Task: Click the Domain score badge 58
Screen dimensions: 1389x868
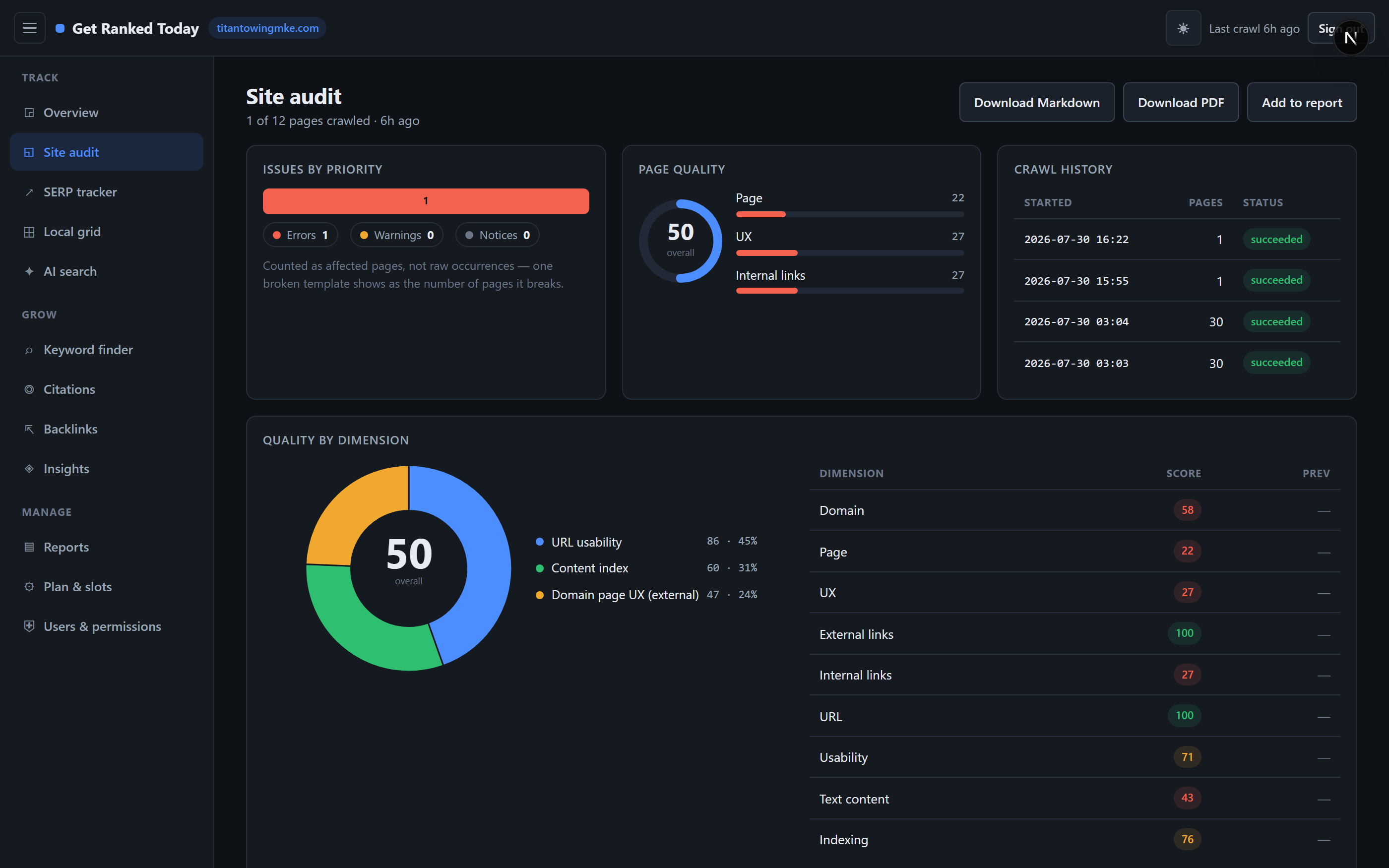Action: click(x=1187, y=510)
